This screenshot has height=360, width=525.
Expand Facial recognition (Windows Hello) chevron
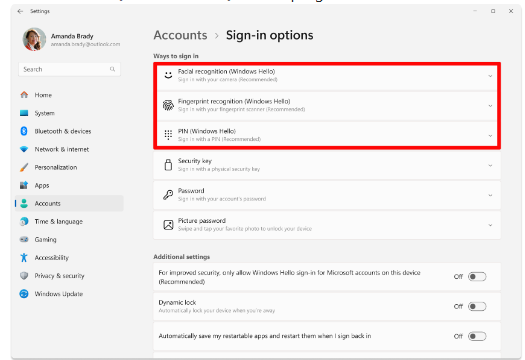click(x=490, y=76)
